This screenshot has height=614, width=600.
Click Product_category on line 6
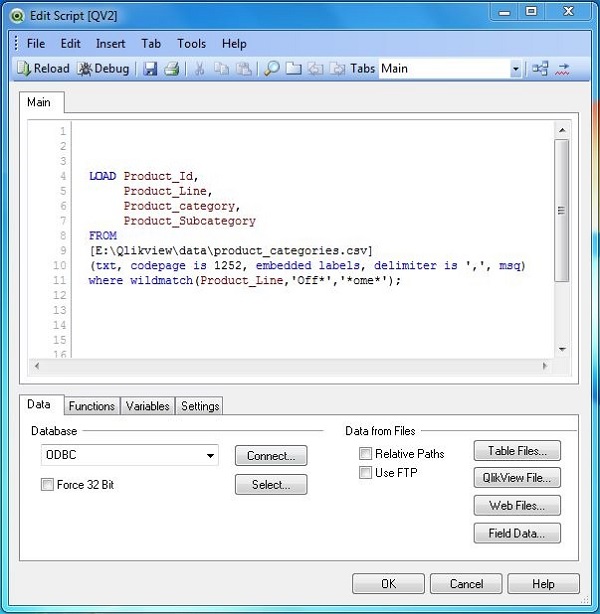click(x=179, y=206)
